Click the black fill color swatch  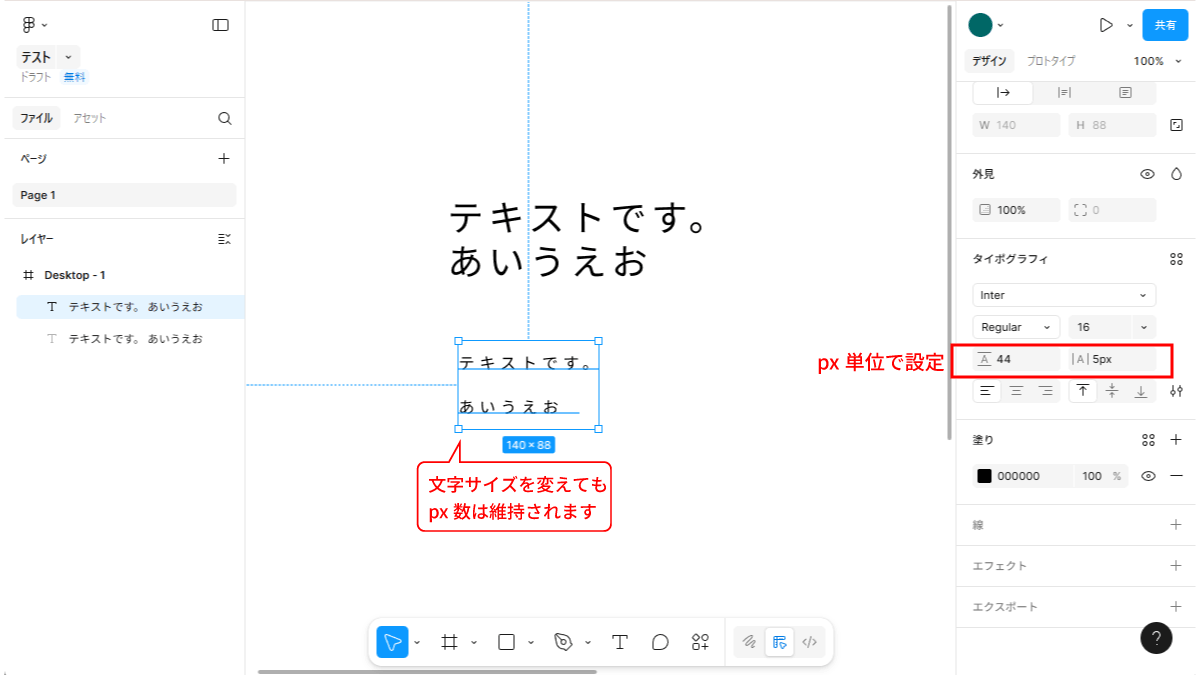pyautogui.click(x=984, y=476)
